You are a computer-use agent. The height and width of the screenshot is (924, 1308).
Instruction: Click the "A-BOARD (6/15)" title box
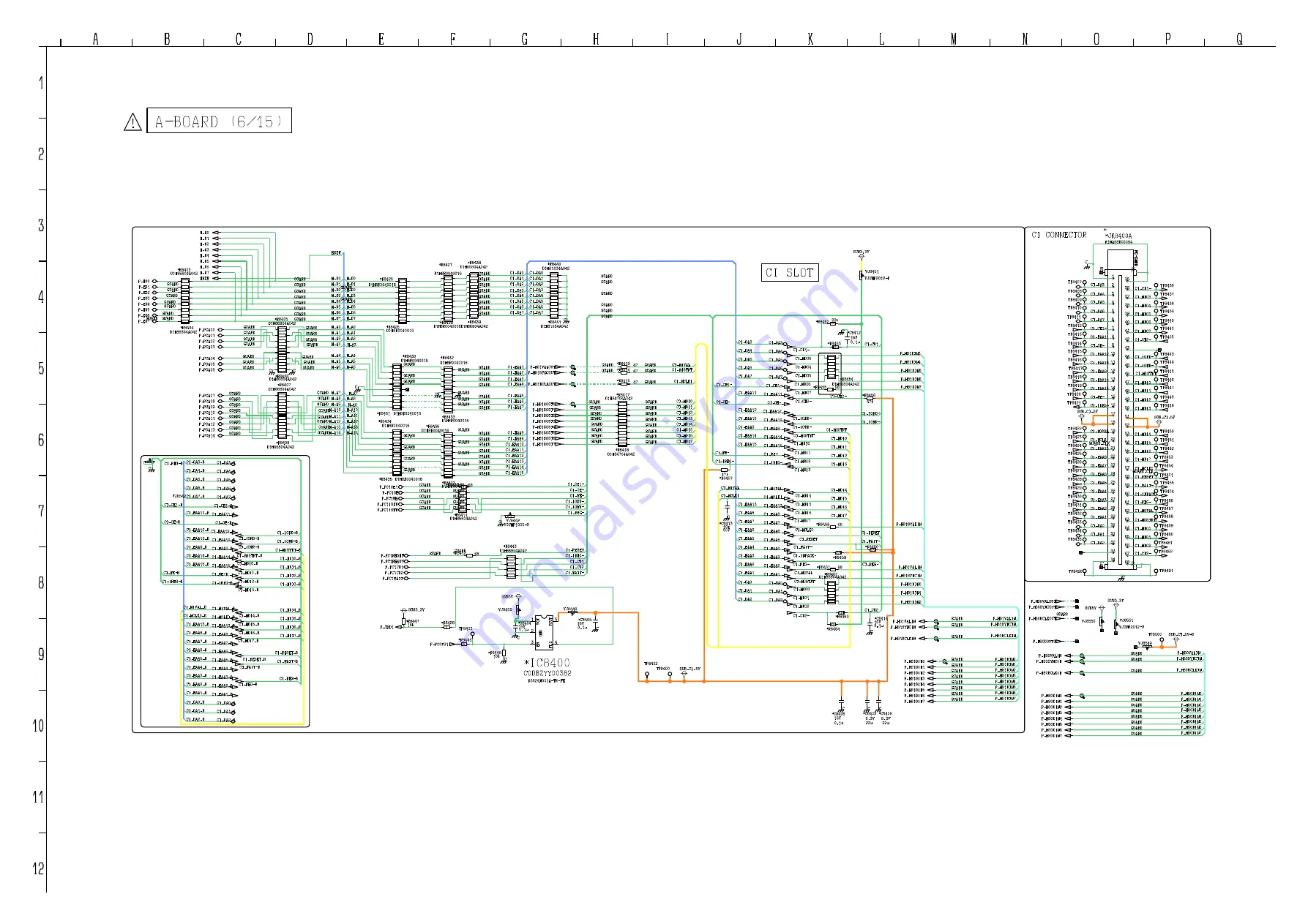click(219, 121)
